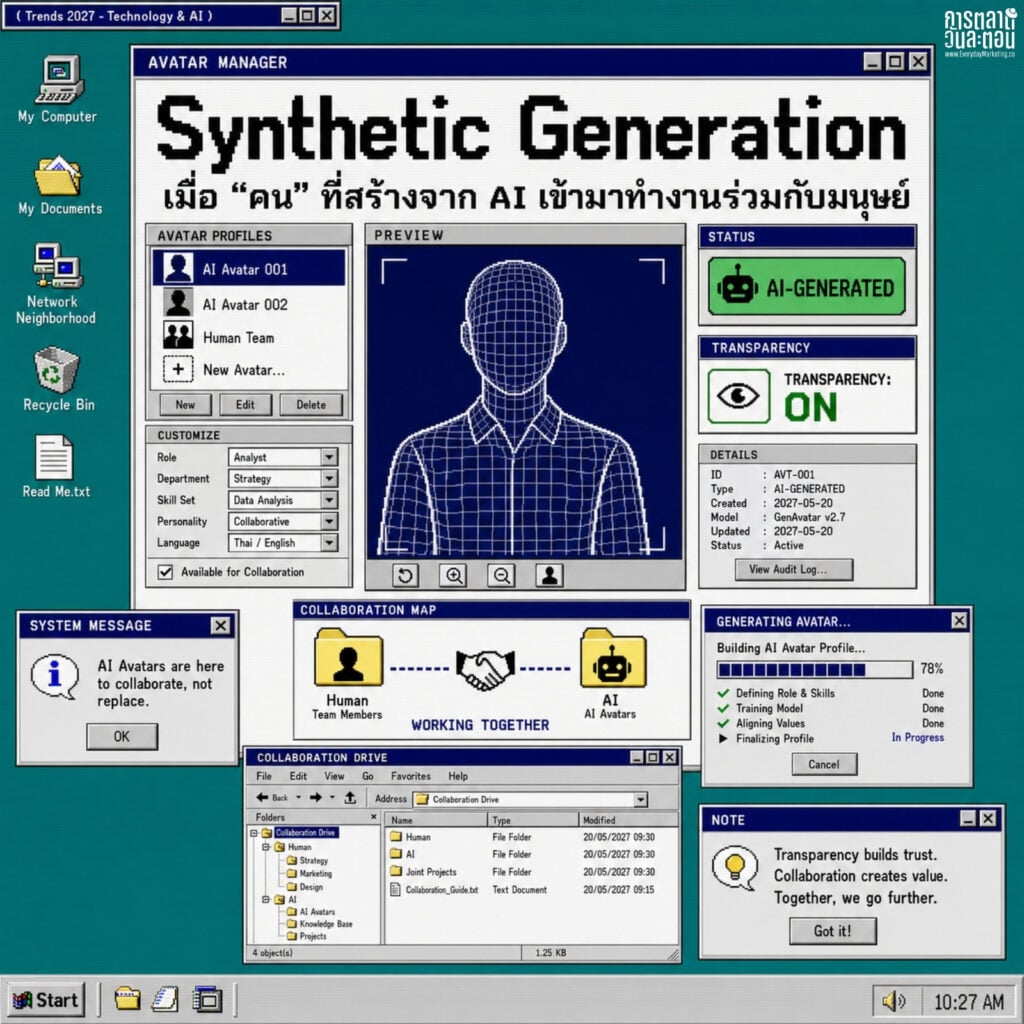Viewport: 1024px width, 1024px height.
Task: Expand the Role dropdown arrow
Action: (329, 457)
